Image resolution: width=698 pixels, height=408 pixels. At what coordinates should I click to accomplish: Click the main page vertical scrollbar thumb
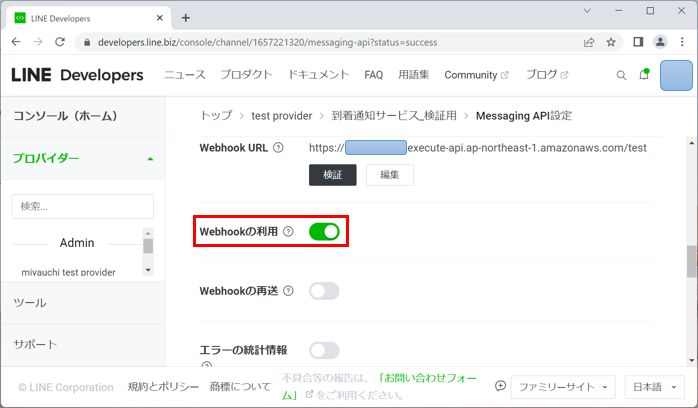(692, 261)
